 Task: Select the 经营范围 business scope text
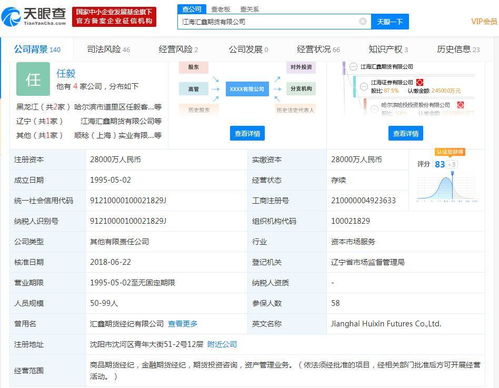(285, 371)
